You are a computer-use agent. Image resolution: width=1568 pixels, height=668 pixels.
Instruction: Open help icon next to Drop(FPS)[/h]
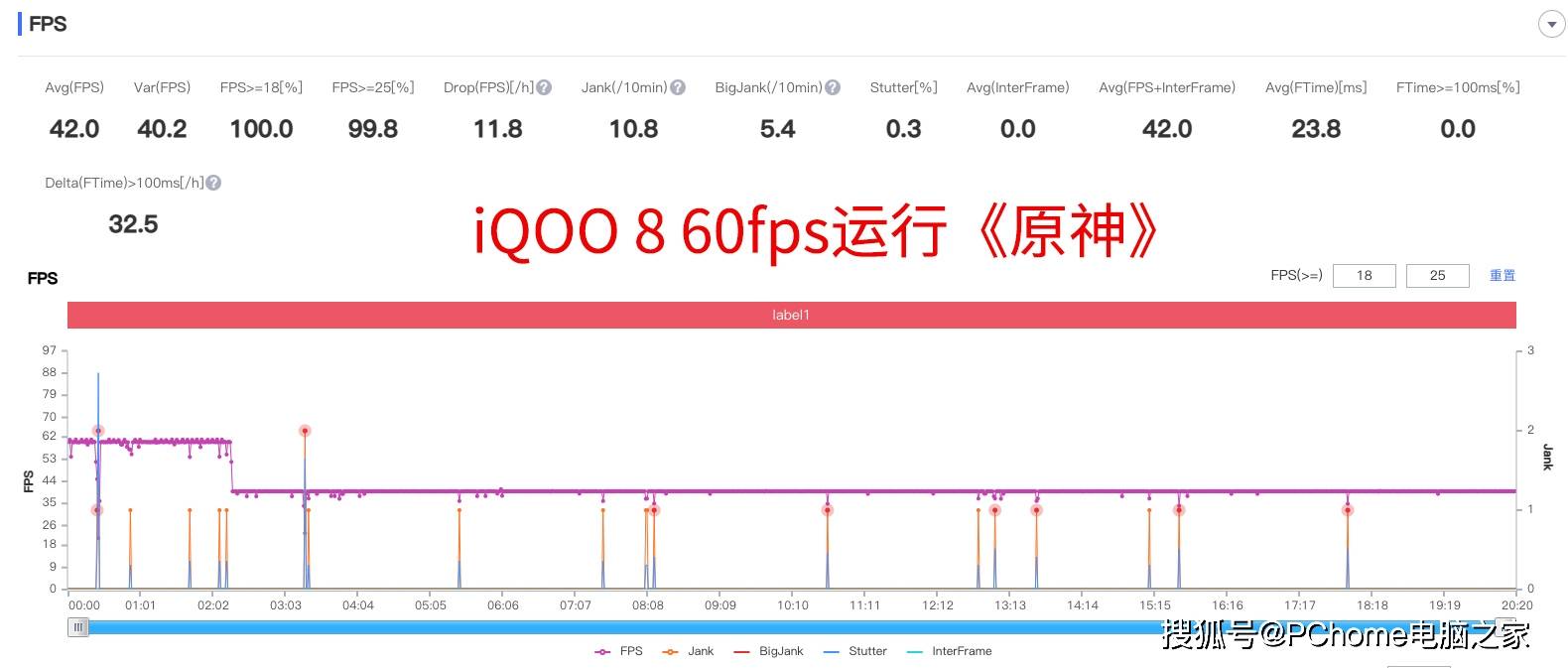pyautogui.click(x=544, y=87)
